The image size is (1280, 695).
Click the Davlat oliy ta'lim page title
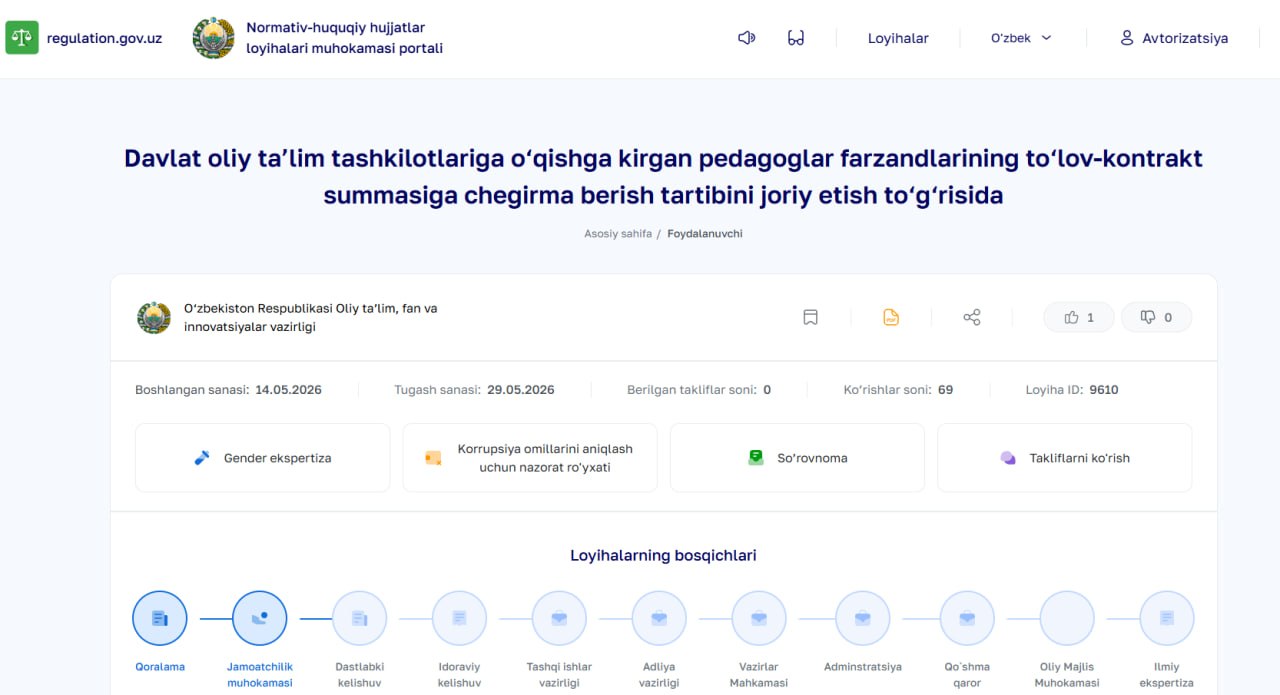pos(663,176)
